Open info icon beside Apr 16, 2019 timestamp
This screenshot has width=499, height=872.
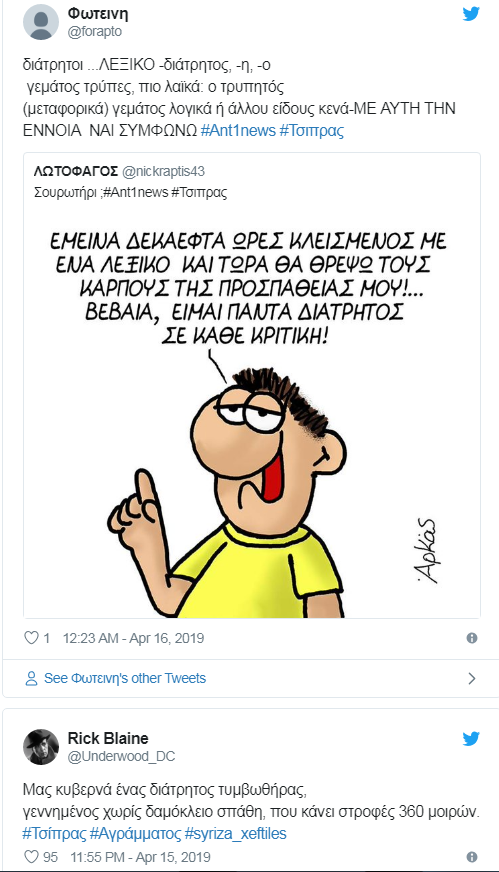pos(472,638)
